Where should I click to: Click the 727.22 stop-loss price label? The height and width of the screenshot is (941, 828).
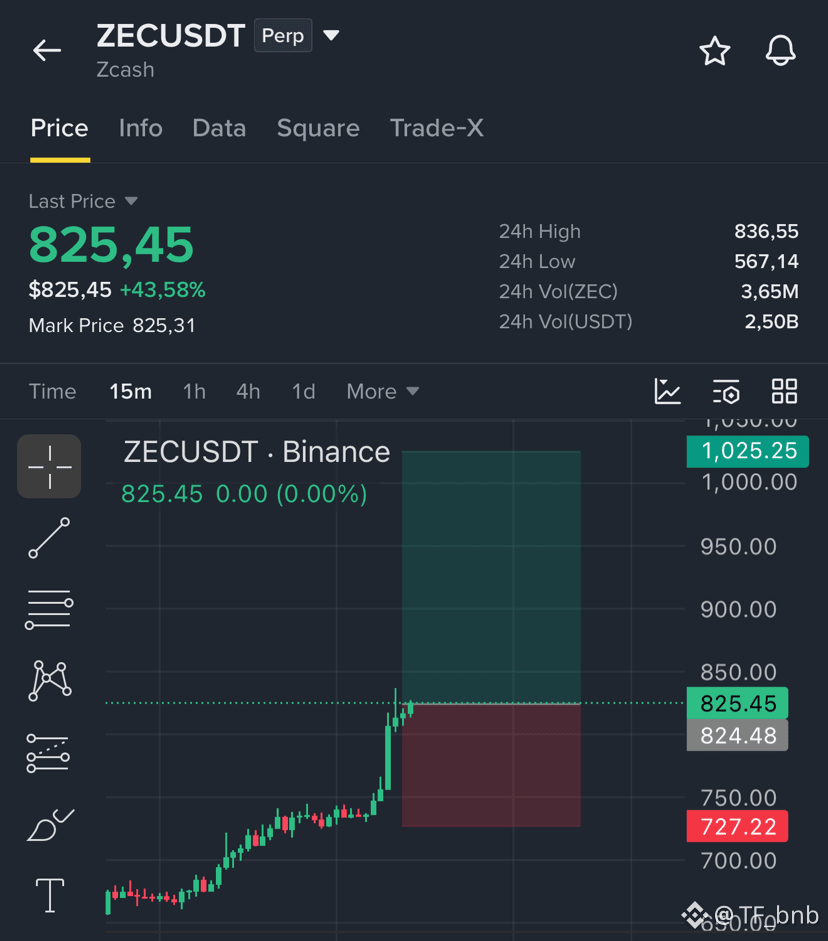tap(737, 826)
